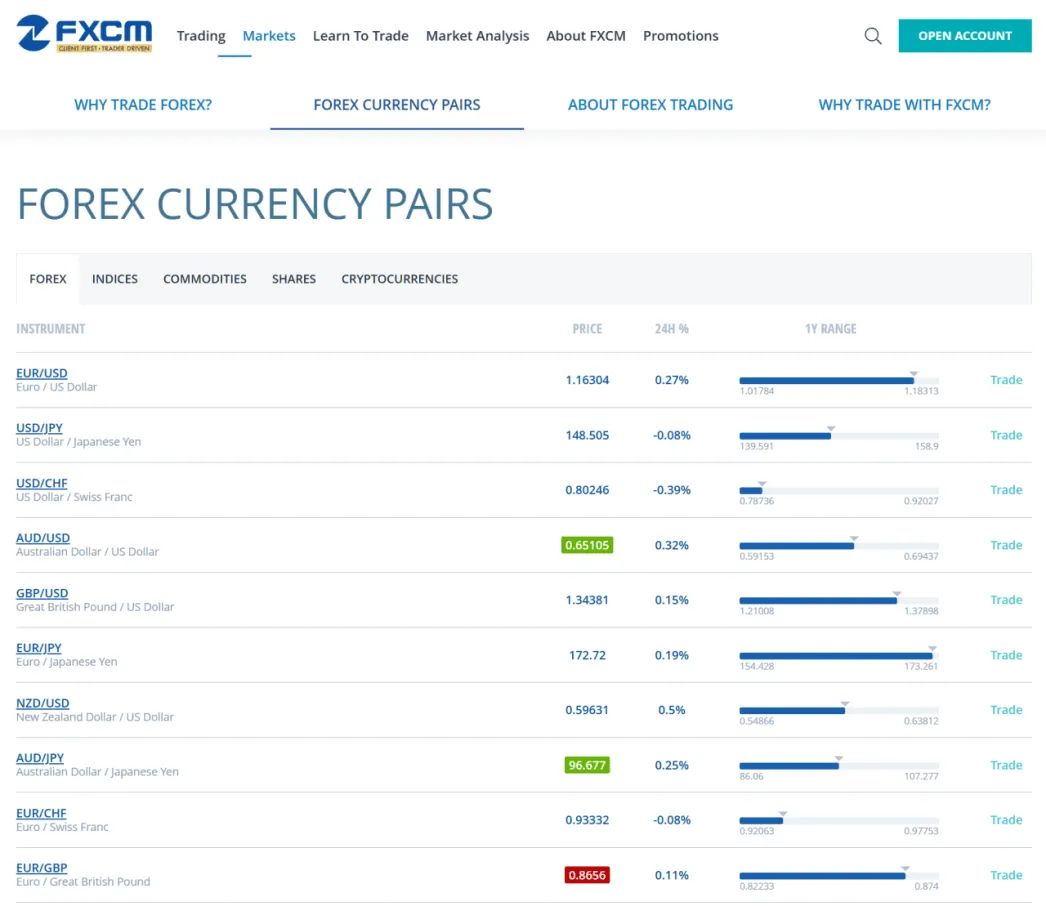Go to WHY TRADE WITH FXCM? section
Screen dimensions: 1046x924
coord(905,105)
